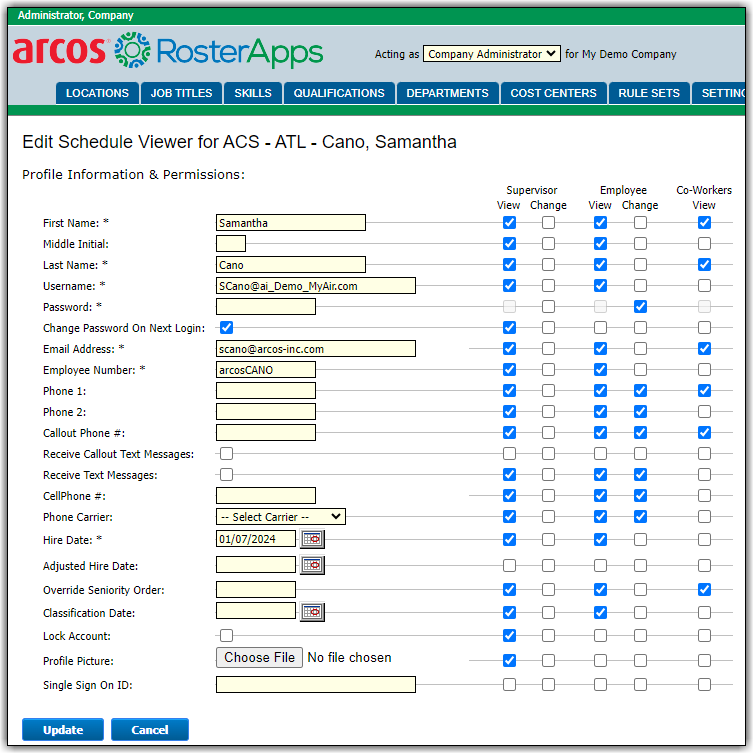This screenshot has height=754, width=754.
Task: Click the Update button
Action: [x=63, y=730]
